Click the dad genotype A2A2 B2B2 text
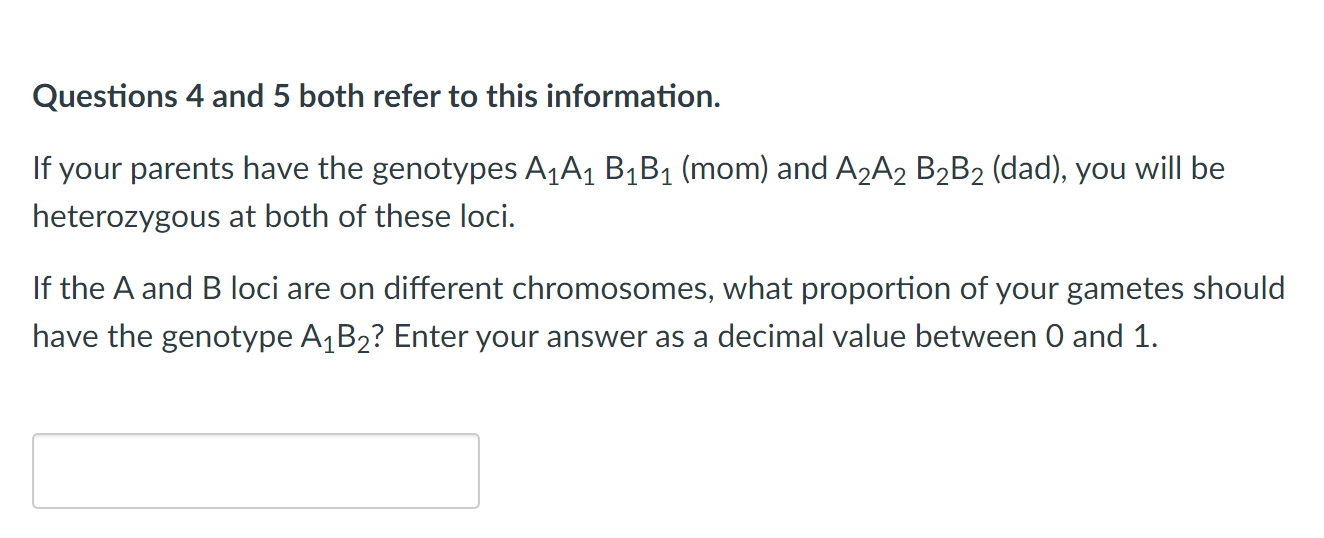 [909, 170]
